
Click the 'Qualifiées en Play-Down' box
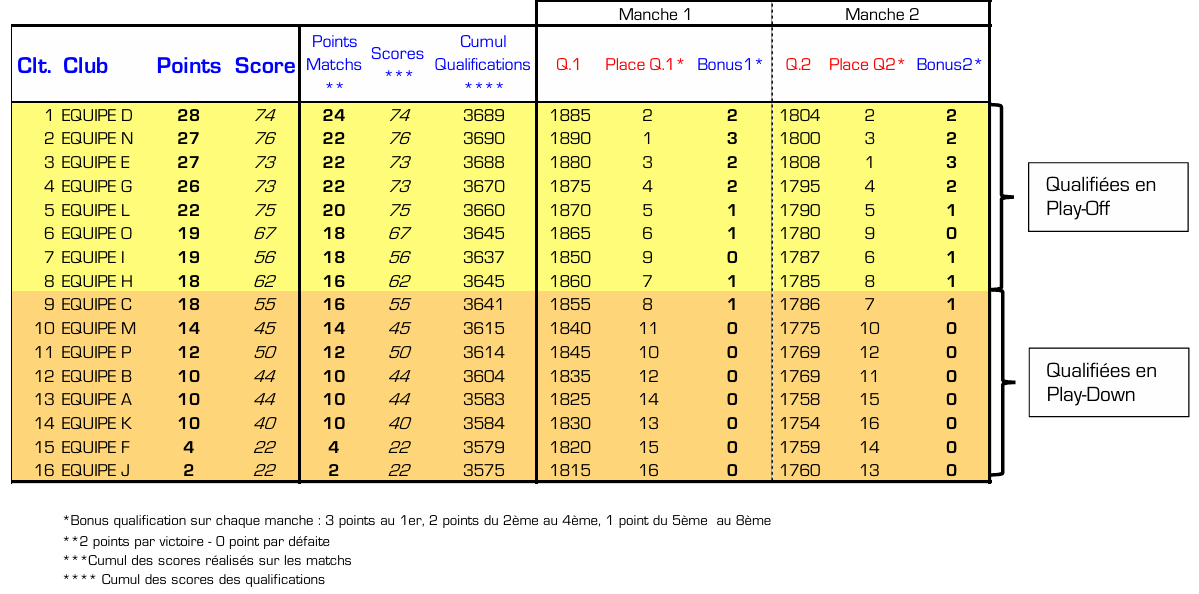tap(1108, 382)
